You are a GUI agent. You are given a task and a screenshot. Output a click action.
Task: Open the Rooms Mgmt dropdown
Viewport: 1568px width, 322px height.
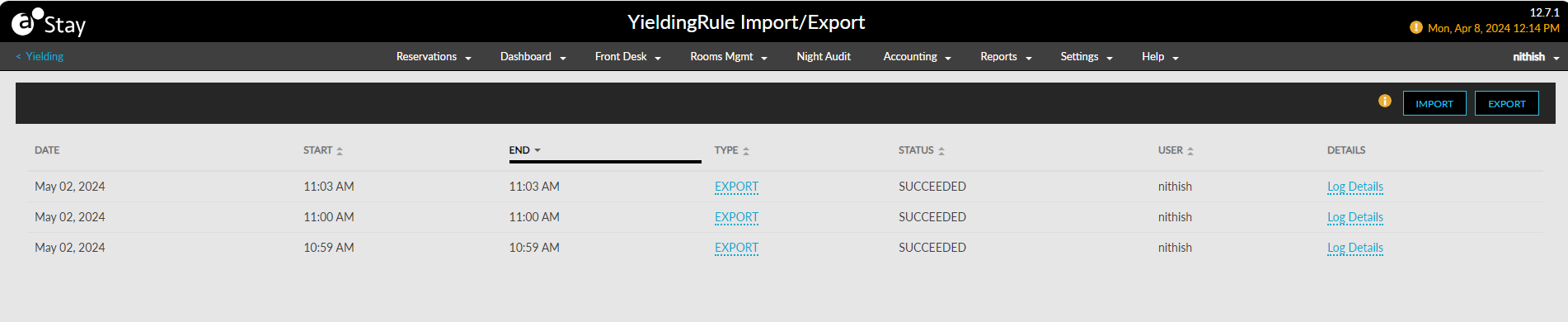pyautogui.click(x=729, y=57)
